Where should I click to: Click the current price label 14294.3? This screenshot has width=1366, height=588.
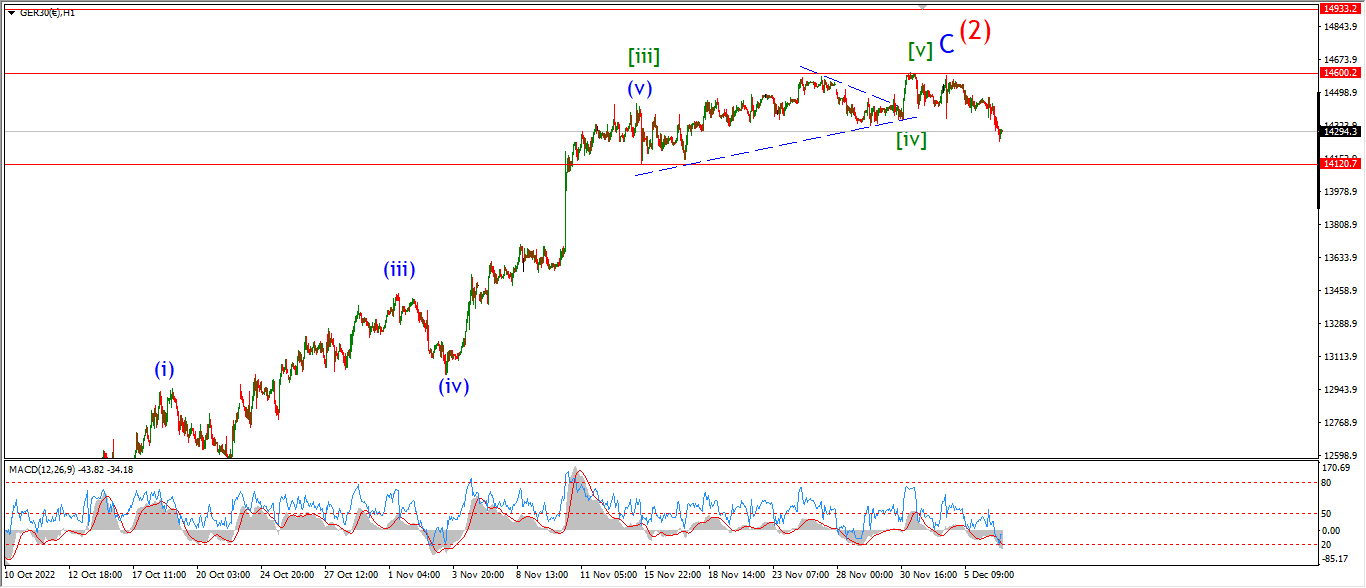pos(1340,131)
